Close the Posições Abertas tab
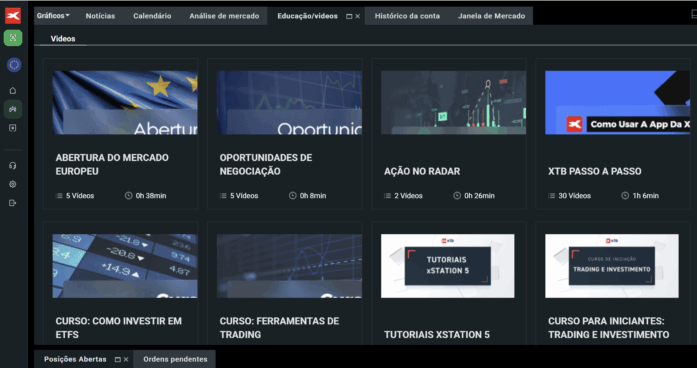The image size is (697, 368). point(126,360)
